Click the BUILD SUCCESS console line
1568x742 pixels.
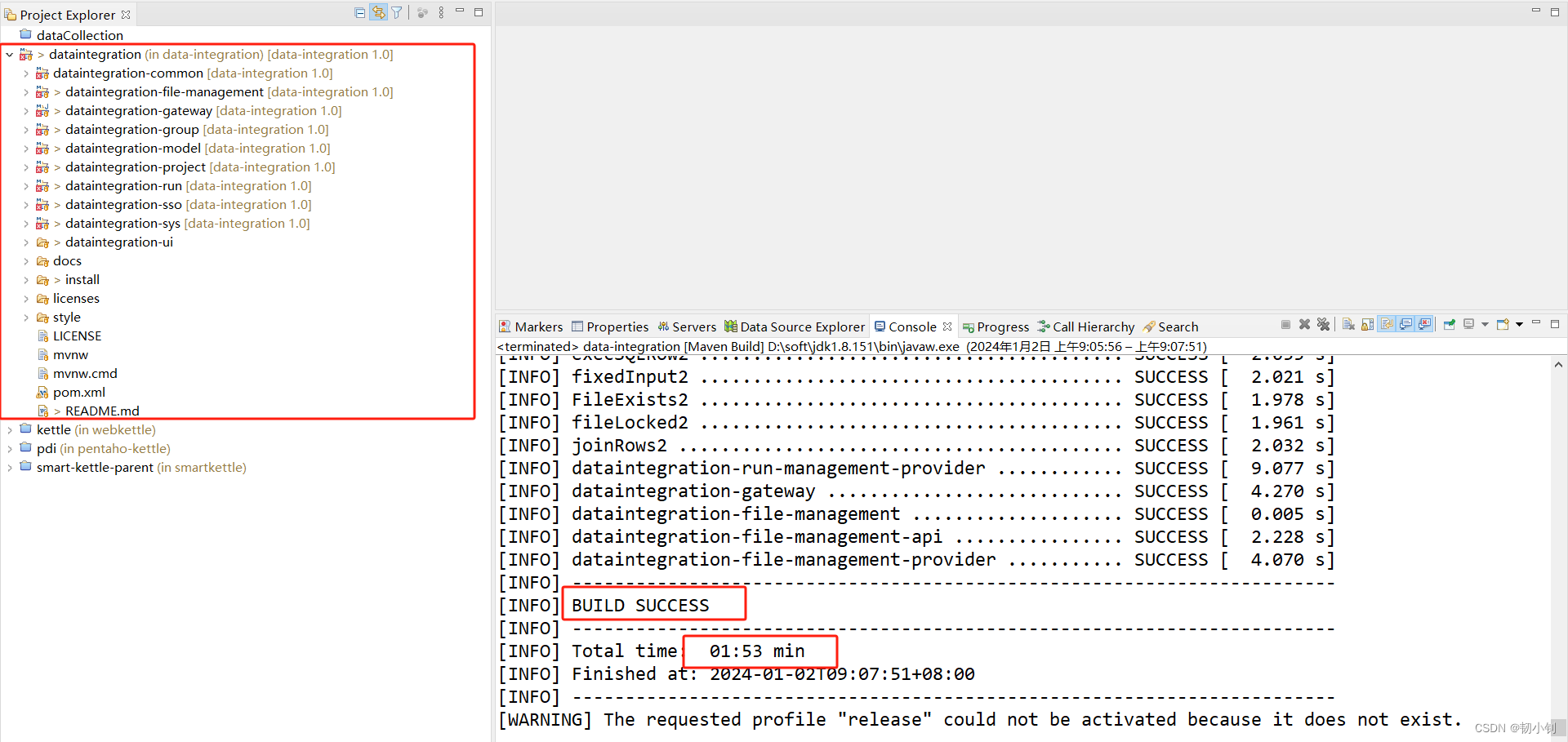640,606
